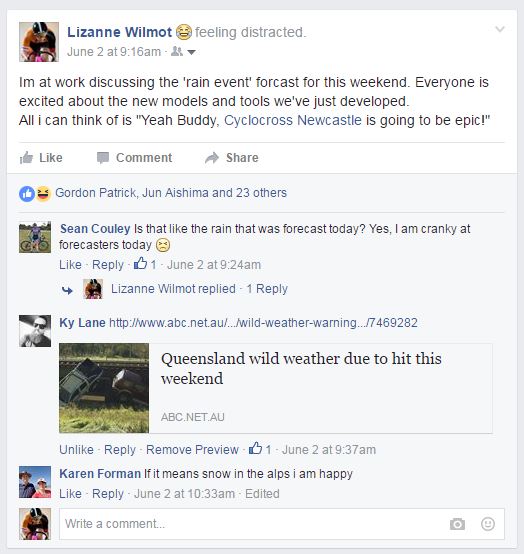Open Queensland wild weather article thumbnail
524x554 pixels.
[x=104, y=388]
